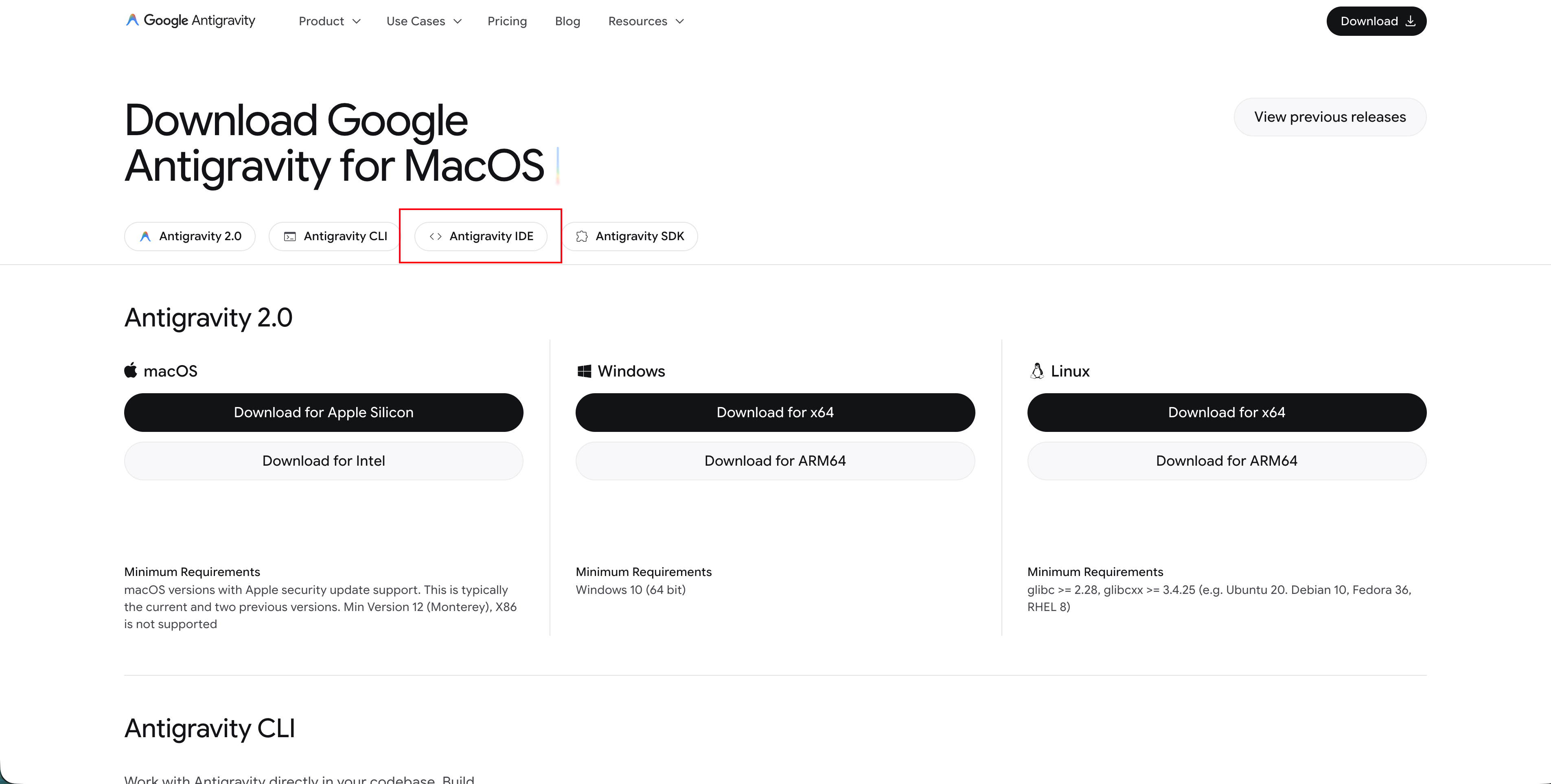Jump to the Antigravity CLI section
Viewport: 1551px width, 784px height.
335,237
